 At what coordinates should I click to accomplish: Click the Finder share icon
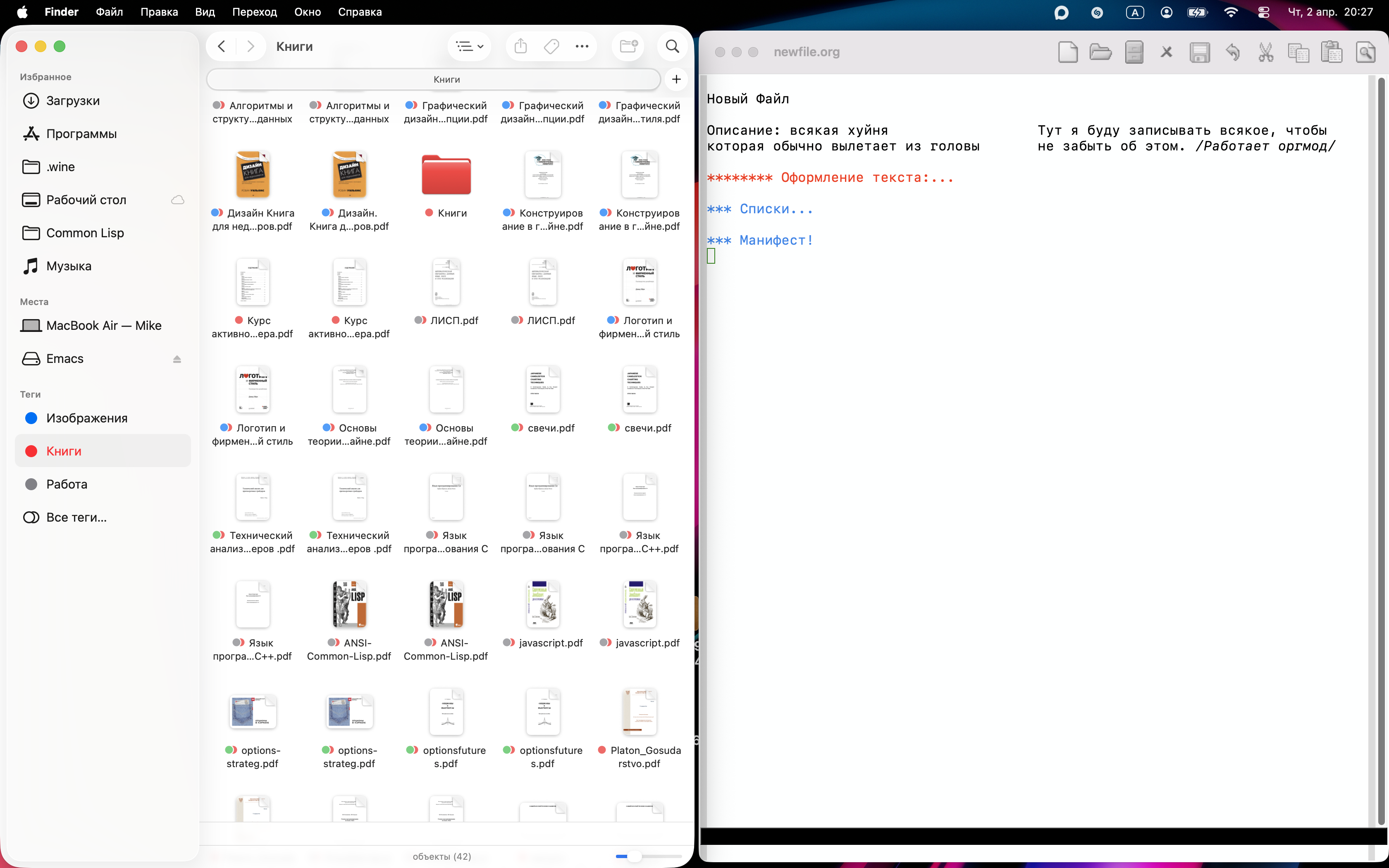(520, 46)
